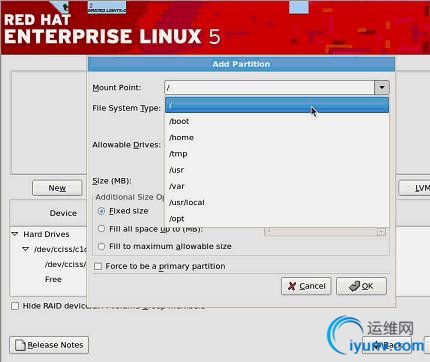Open the Release Notes
The image size is (430, 362).
click(49, 345)
